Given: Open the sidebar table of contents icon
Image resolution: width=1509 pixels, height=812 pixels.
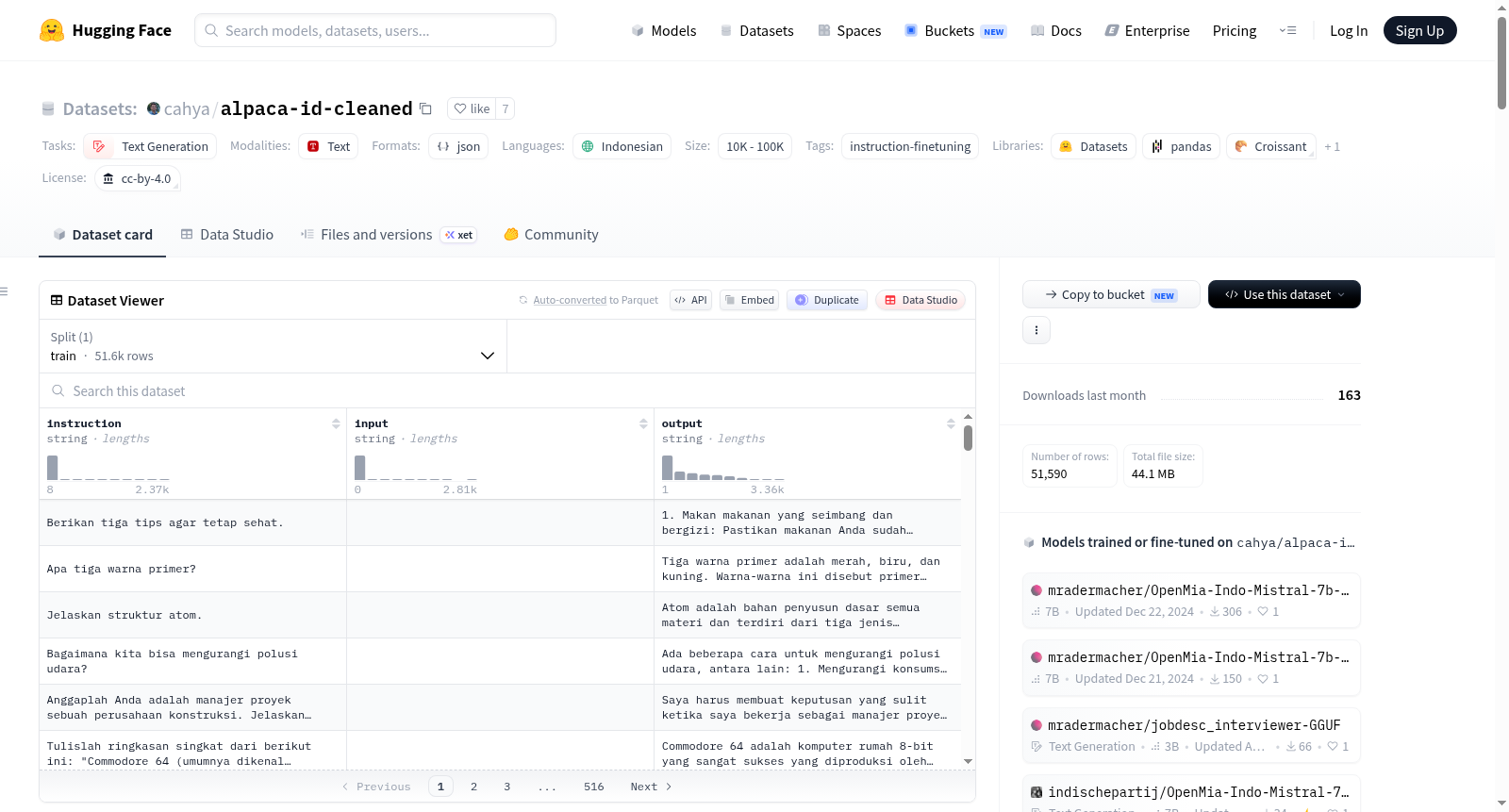Looking at the screenshot, I should (4, 291).
